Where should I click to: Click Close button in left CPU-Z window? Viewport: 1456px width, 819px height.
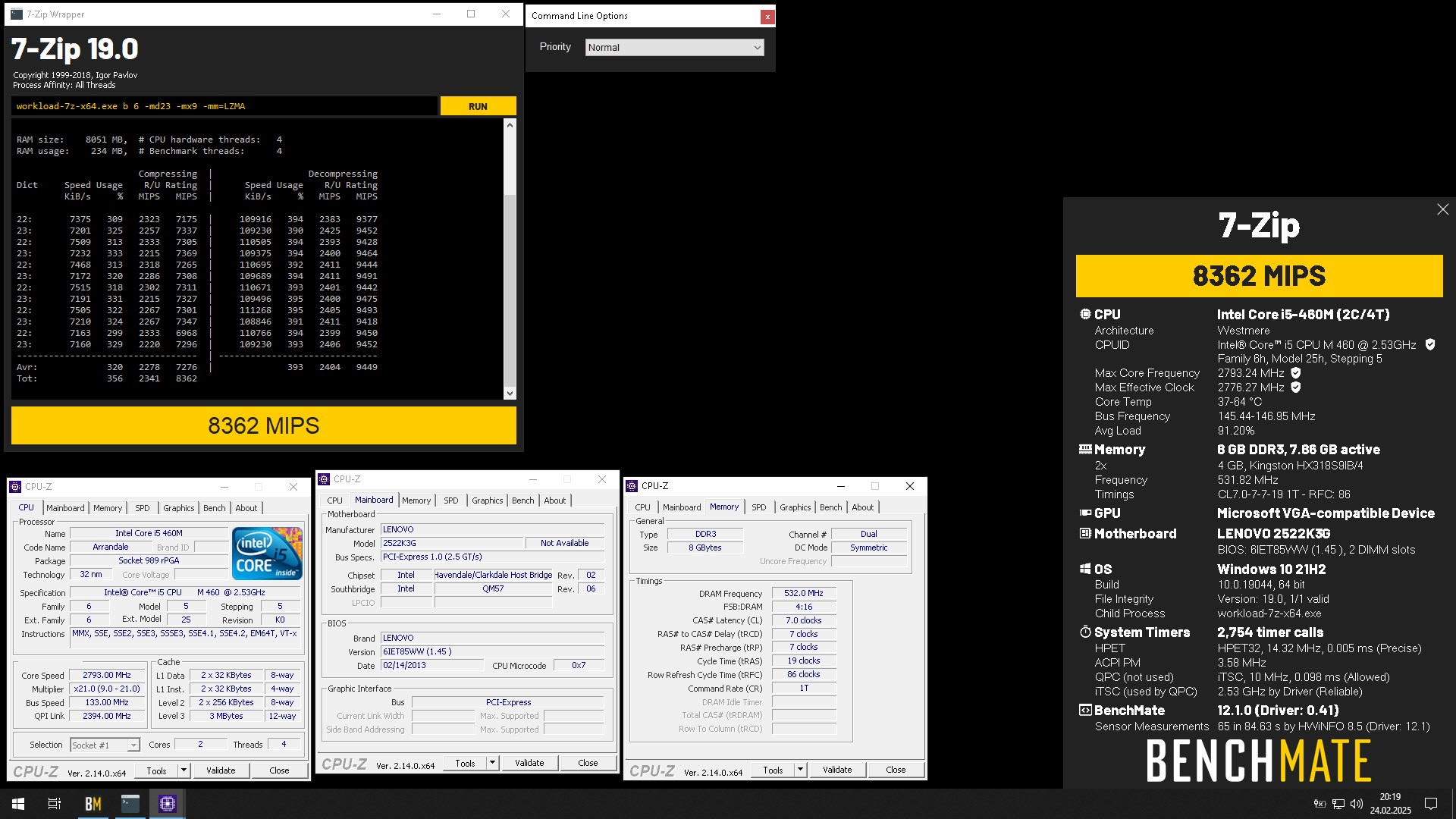tap(279, 770)
